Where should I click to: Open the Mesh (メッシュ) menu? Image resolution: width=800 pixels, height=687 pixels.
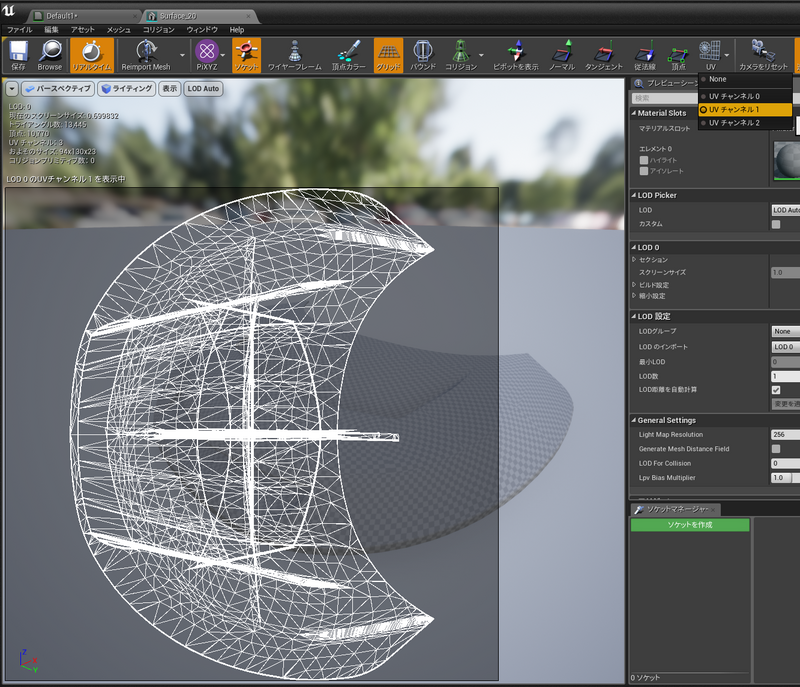118,30
